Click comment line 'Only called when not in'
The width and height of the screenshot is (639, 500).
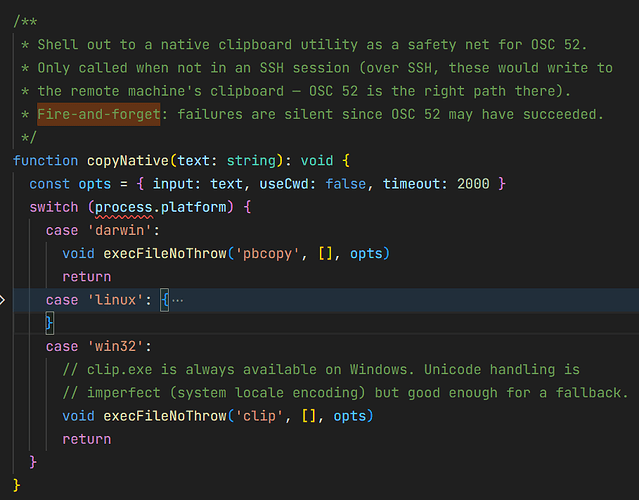(317, 68)
